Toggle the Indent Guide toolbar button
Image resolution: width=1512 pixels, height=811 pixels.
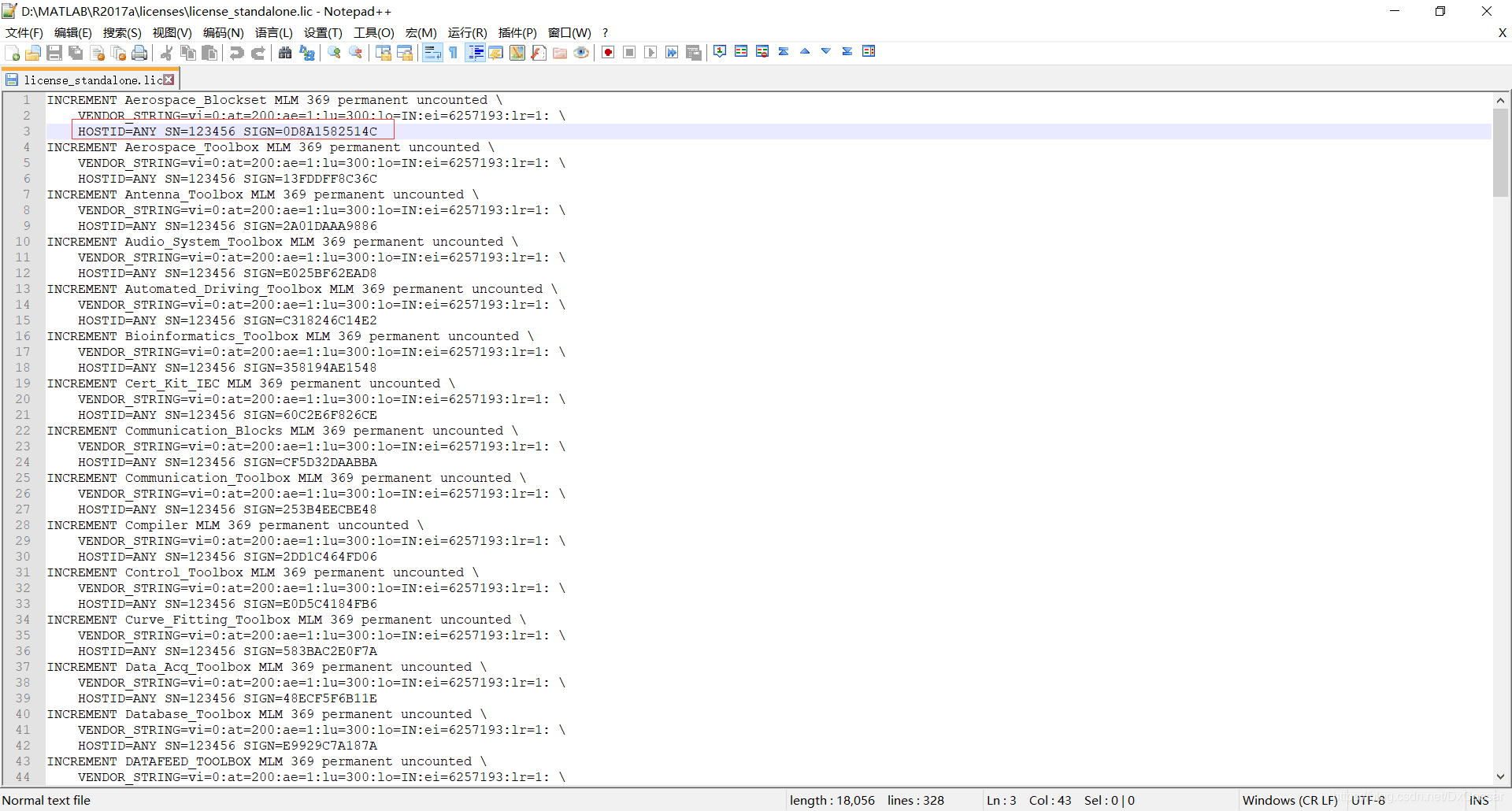(x=475, y=53)
